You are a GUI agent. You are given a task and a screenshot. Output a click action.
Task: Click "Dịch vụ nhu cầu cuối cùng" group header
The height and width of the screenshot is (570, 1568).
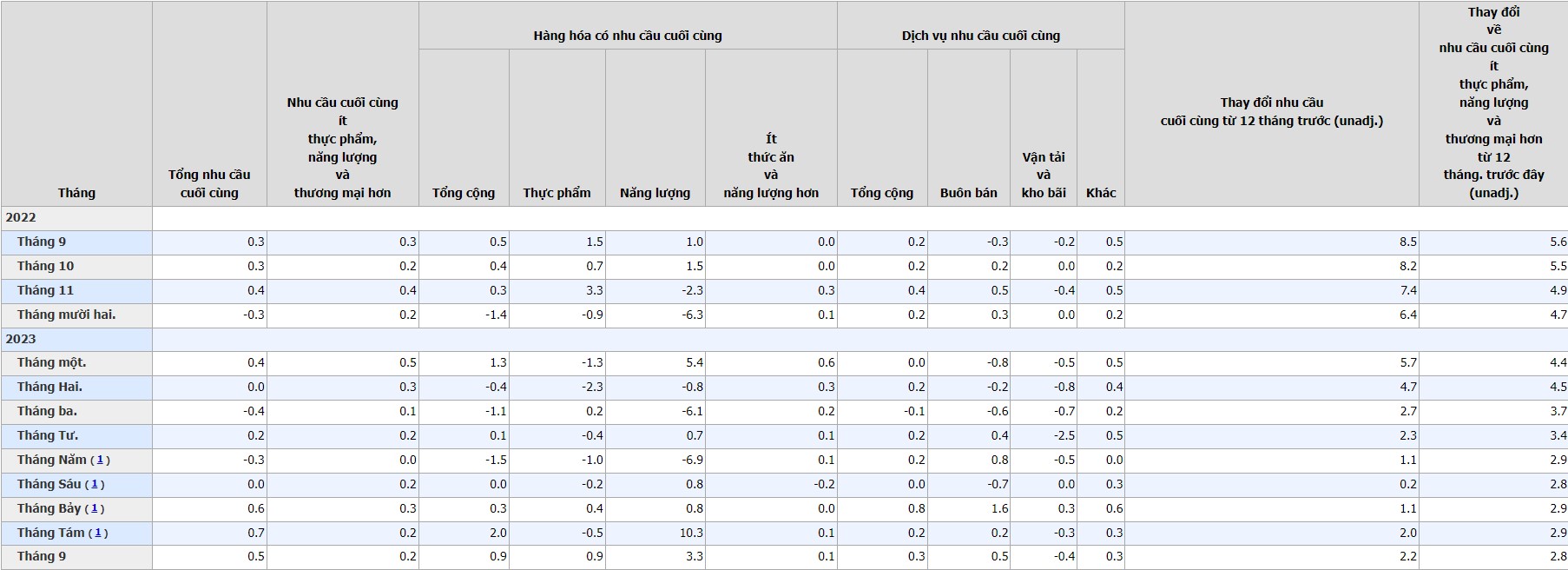coord(980,36)
